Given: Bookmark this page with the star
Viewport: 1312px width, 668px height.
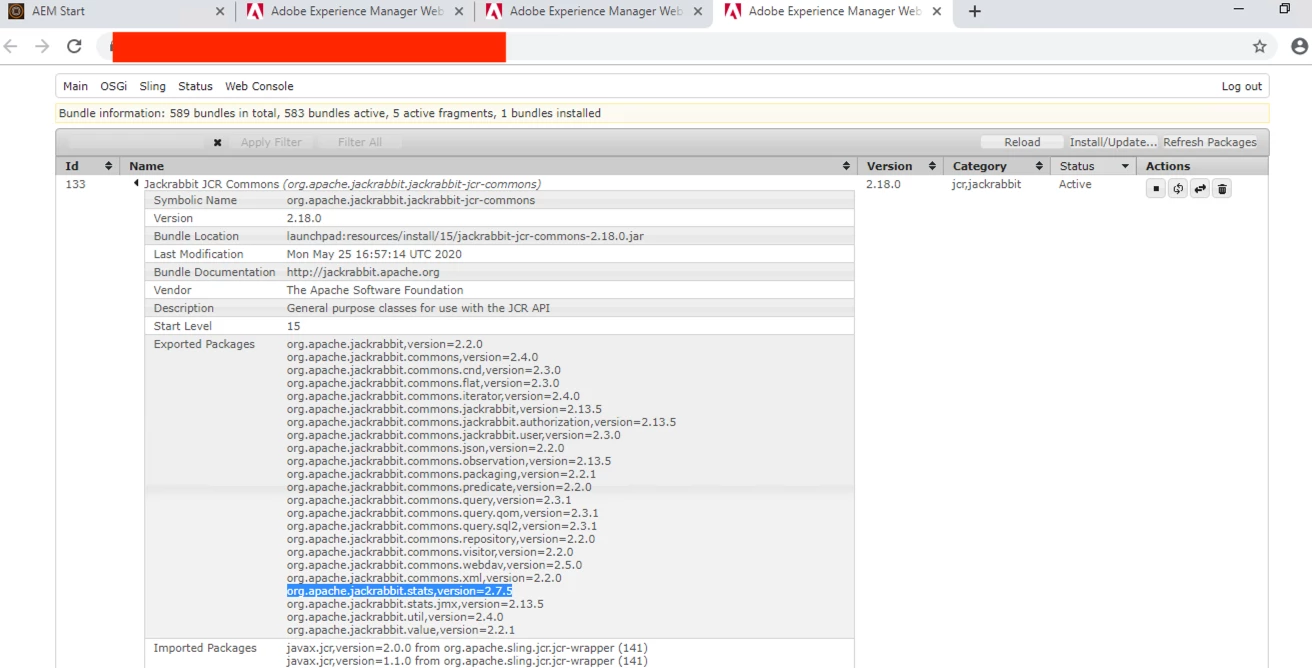Looking at the screenshot, I should coord(1260,46).
